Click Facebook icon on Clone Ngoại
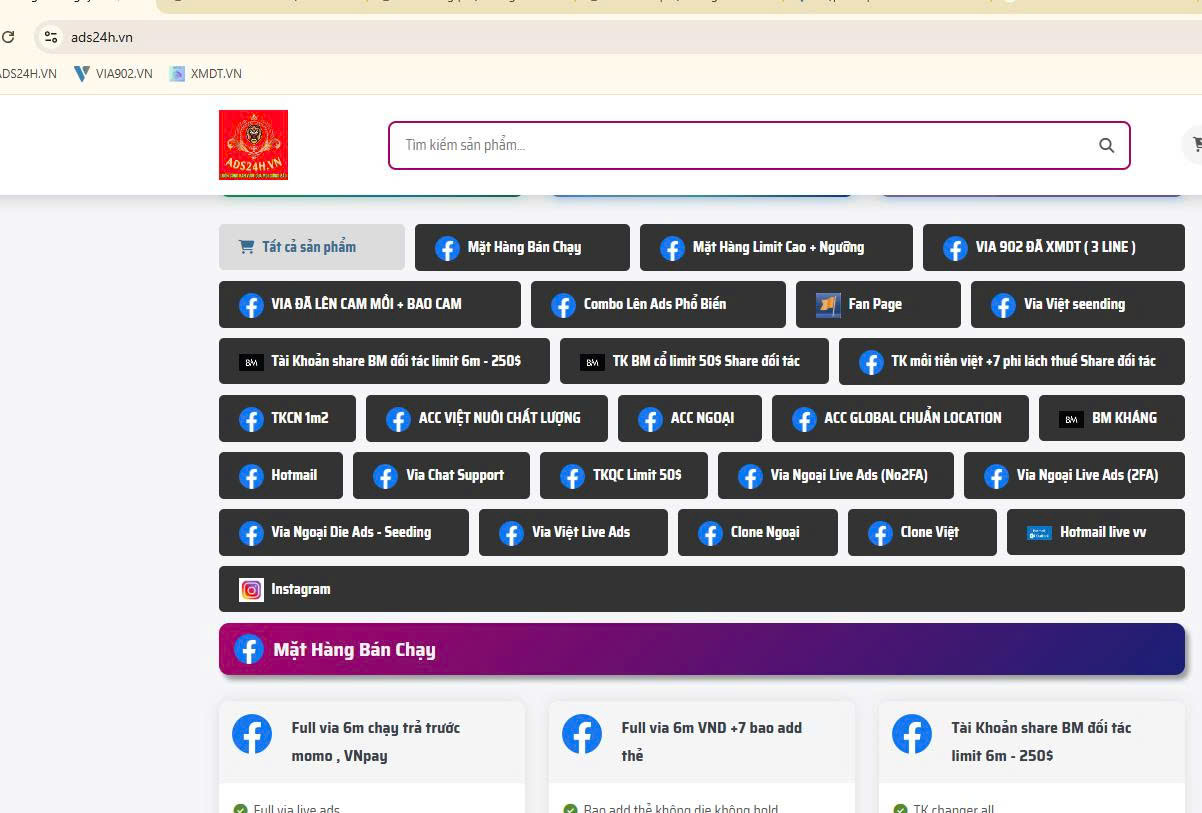 [710, 533]
